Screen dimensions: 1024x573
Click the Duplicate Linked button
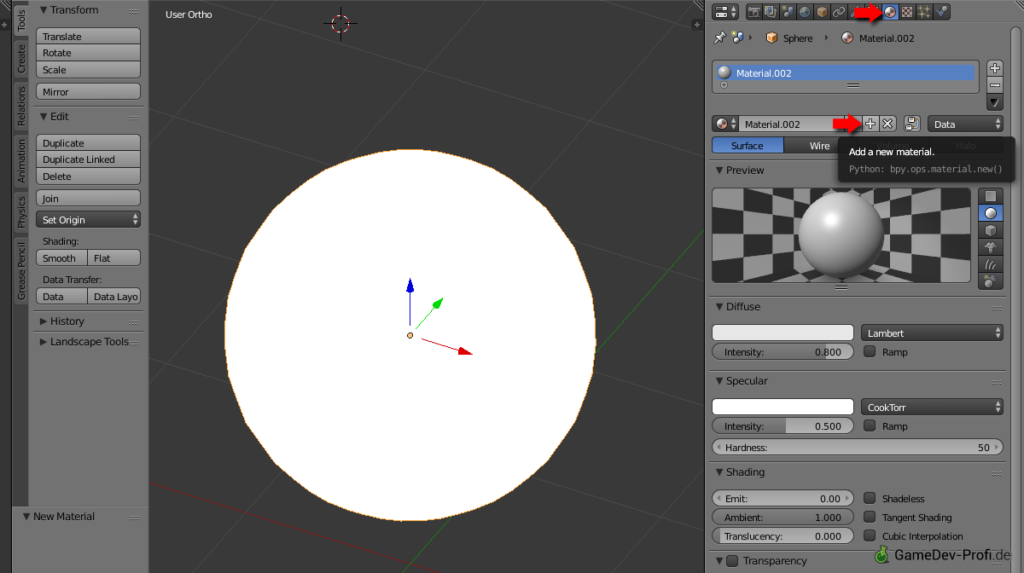pyautogui.click(x=88, y=159)
